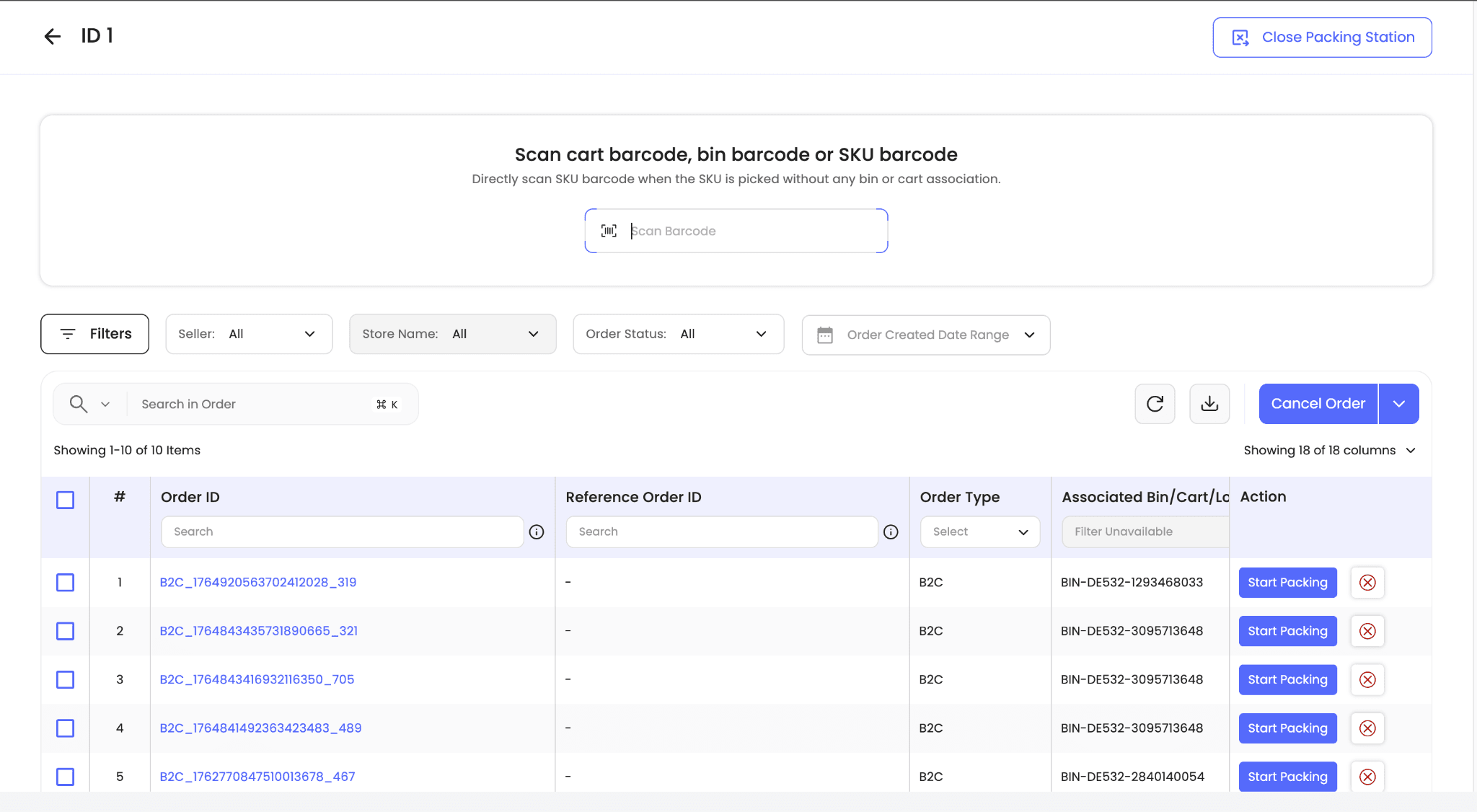Screen dimensions: 1477x812
Task: Click the download icon button
Action: click(x=1209, y=404)
